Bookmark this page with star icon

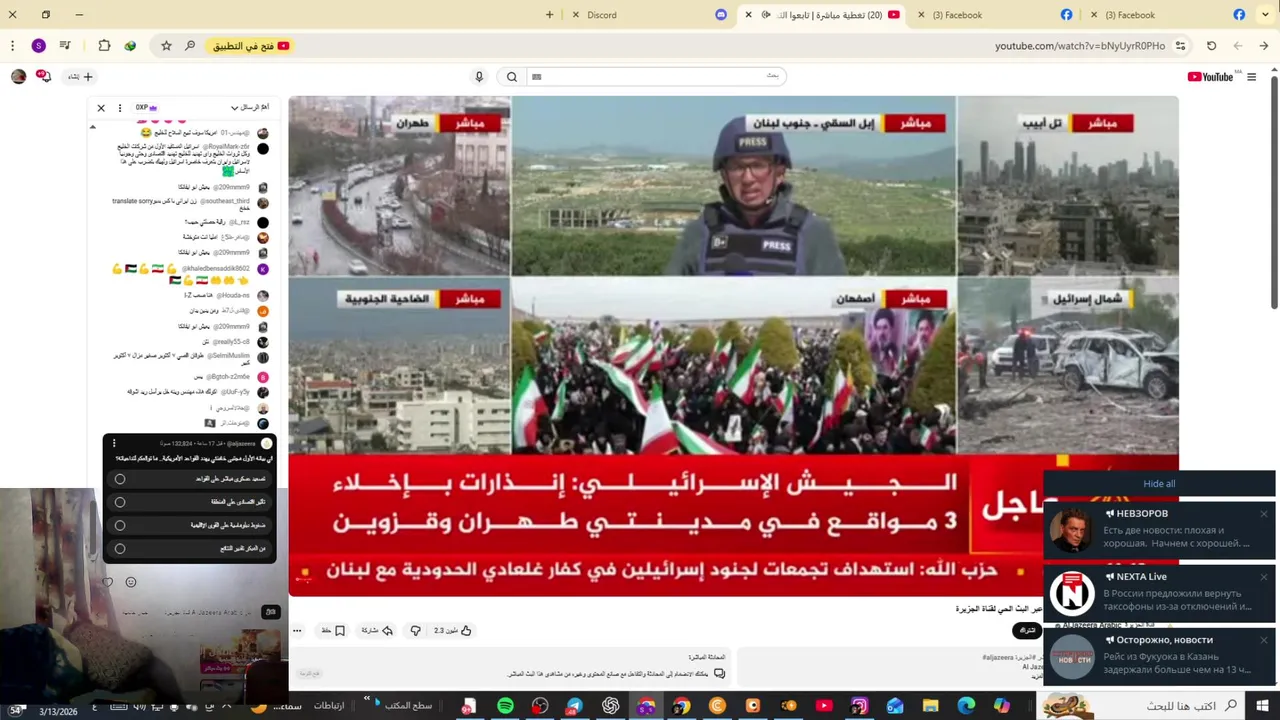[x=166, y=46]
